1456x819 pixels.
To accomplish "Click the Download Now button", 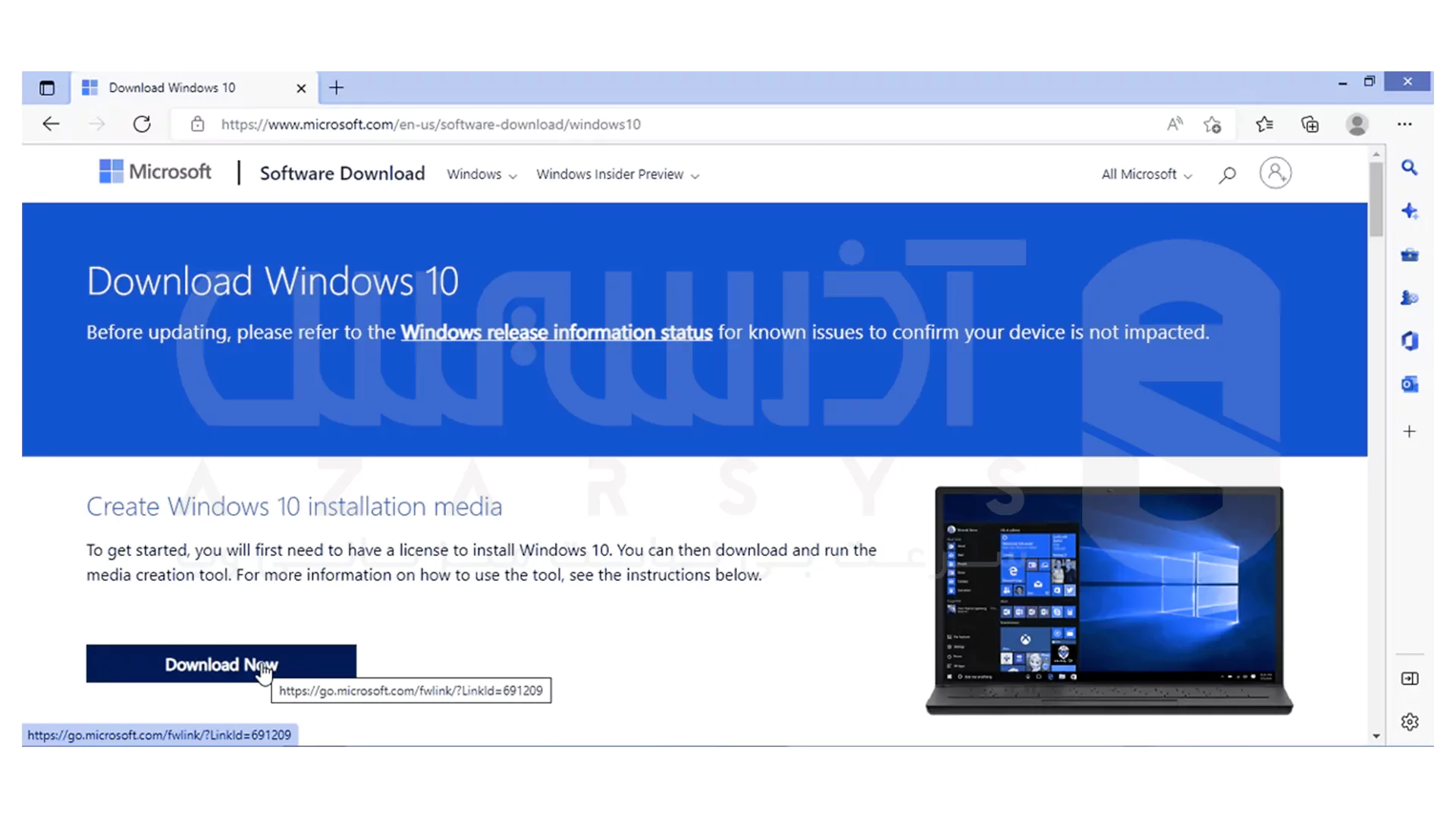I will tap(221, 664).
